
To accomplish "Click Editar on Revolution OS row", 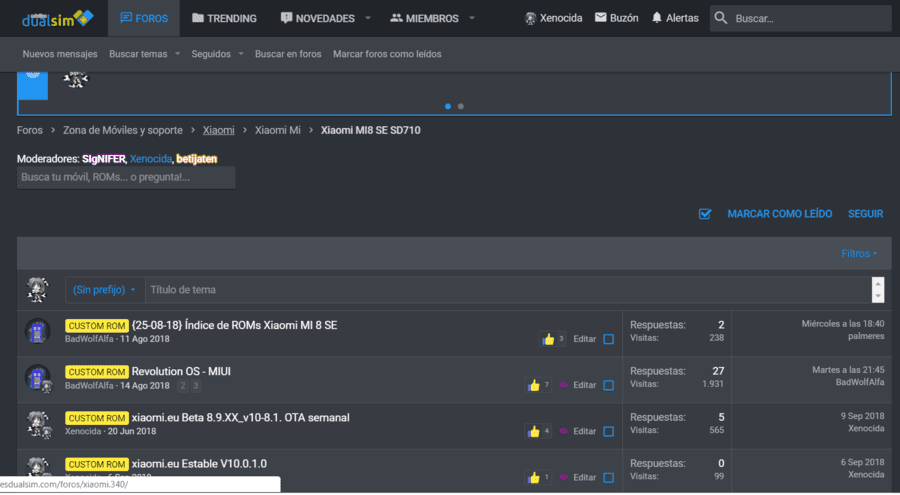I will 584,385.
